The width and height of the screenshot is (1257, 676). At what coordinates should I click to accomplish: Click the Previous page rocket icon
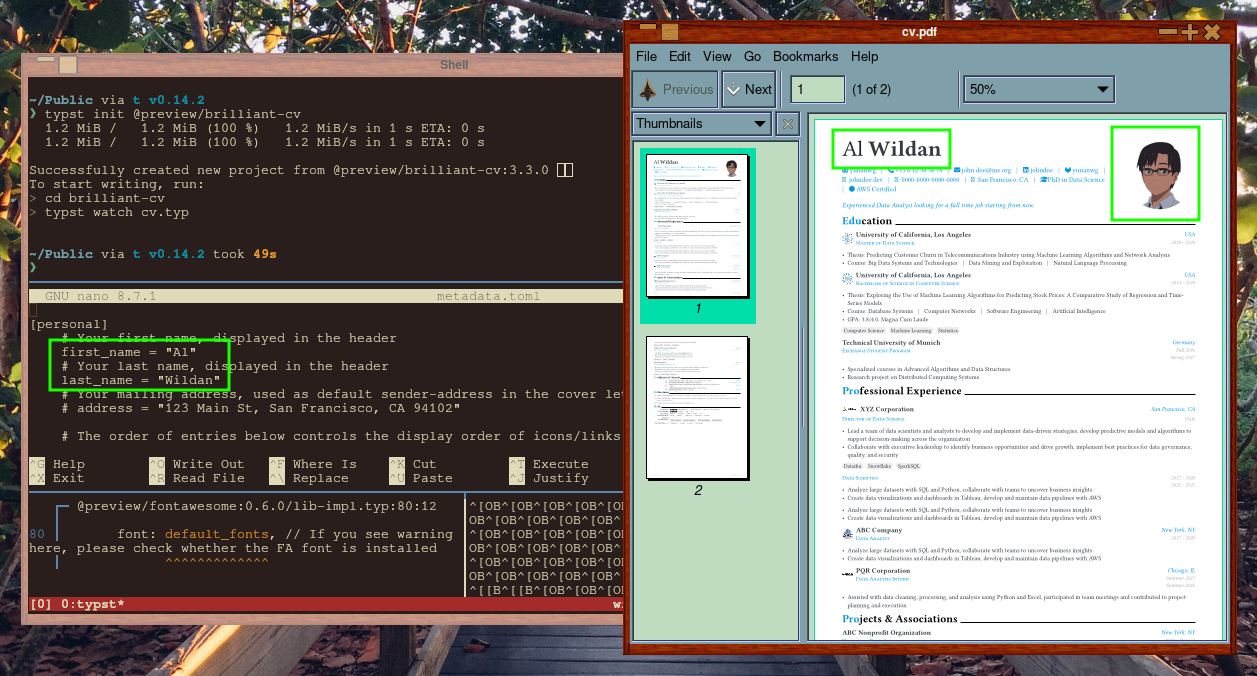647,89
